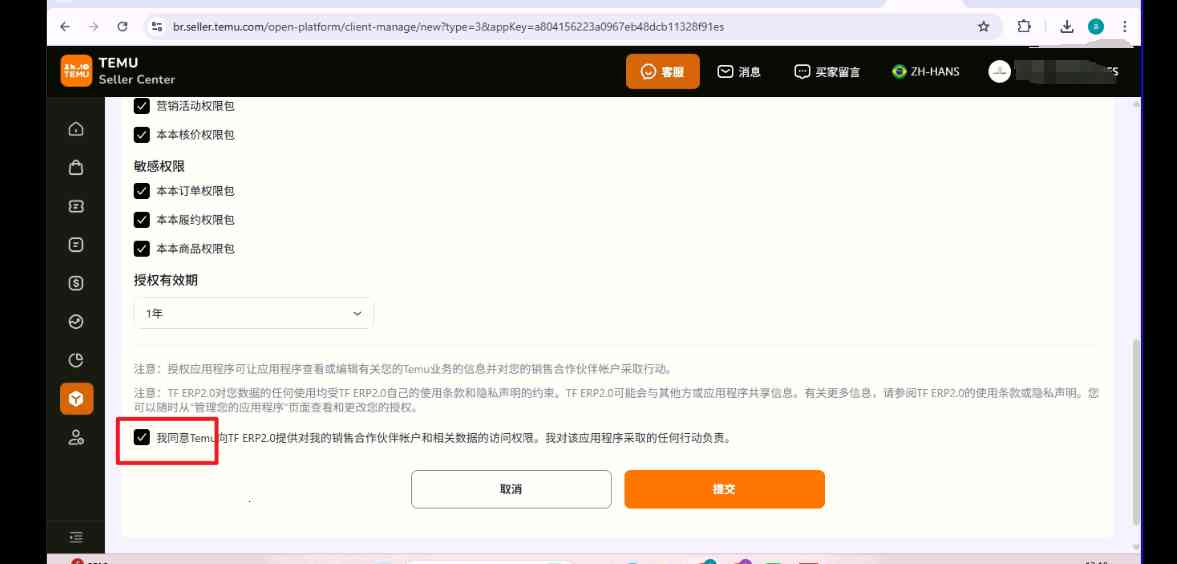Bookmark page with star icon

(983, 26)
